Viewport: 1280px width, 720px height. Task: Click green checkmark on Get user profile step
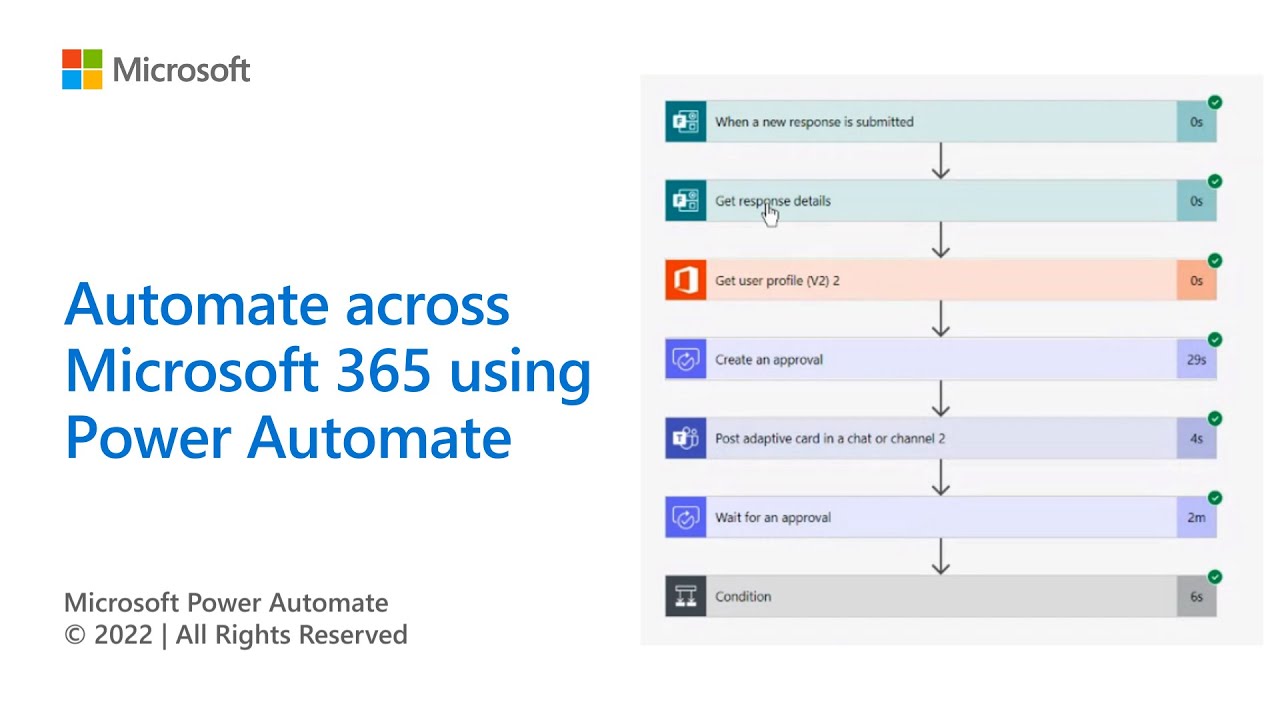coord(1215,260)
